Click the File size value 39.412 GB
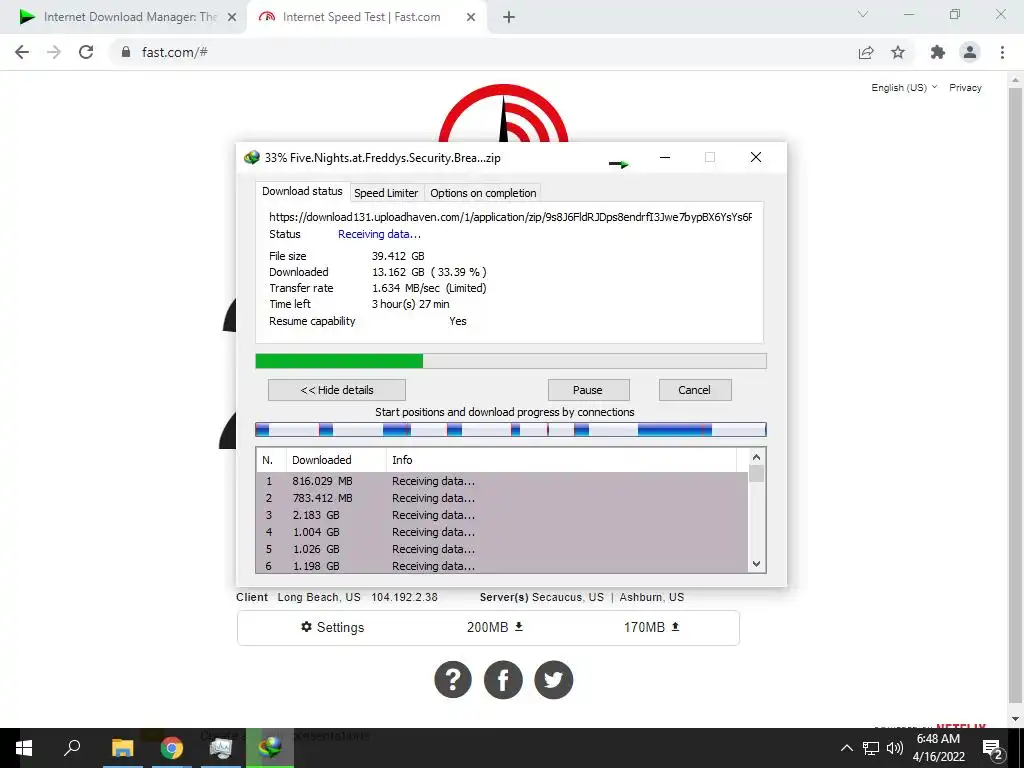Screen dimensions: 1024x768 tap(398, 256)
